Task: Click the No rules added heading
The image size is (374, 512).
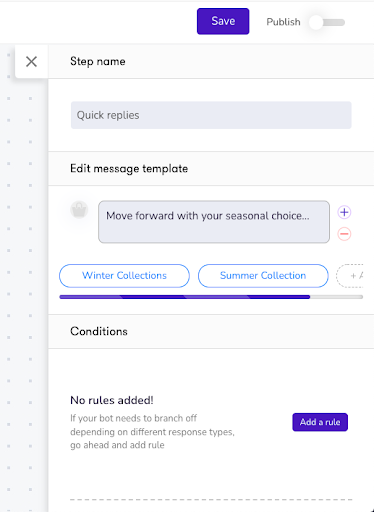Action: [112, 400]
